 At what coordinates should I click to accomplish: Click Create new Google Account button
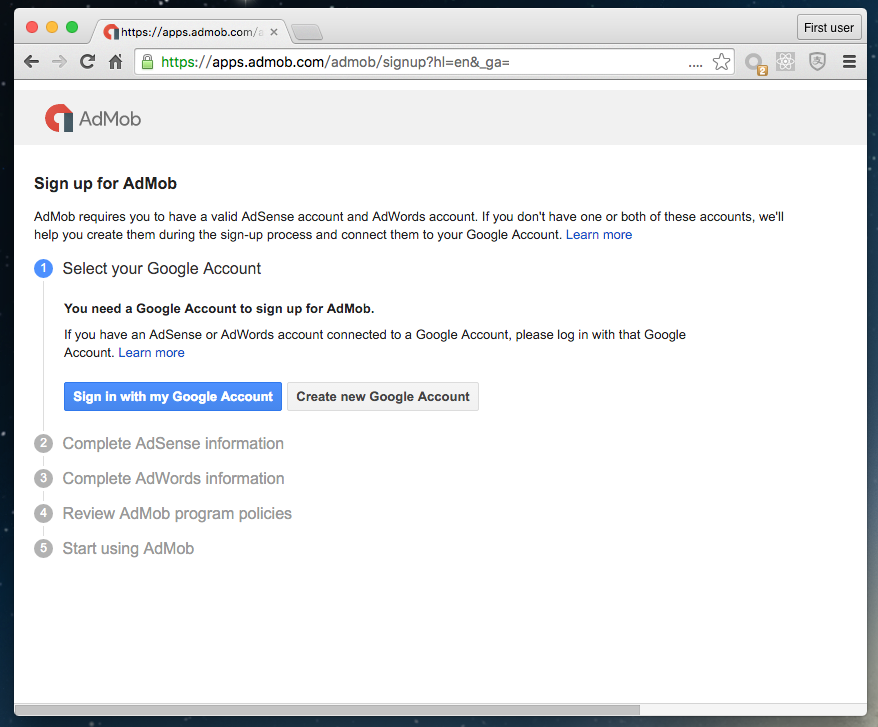click(383, 397)
